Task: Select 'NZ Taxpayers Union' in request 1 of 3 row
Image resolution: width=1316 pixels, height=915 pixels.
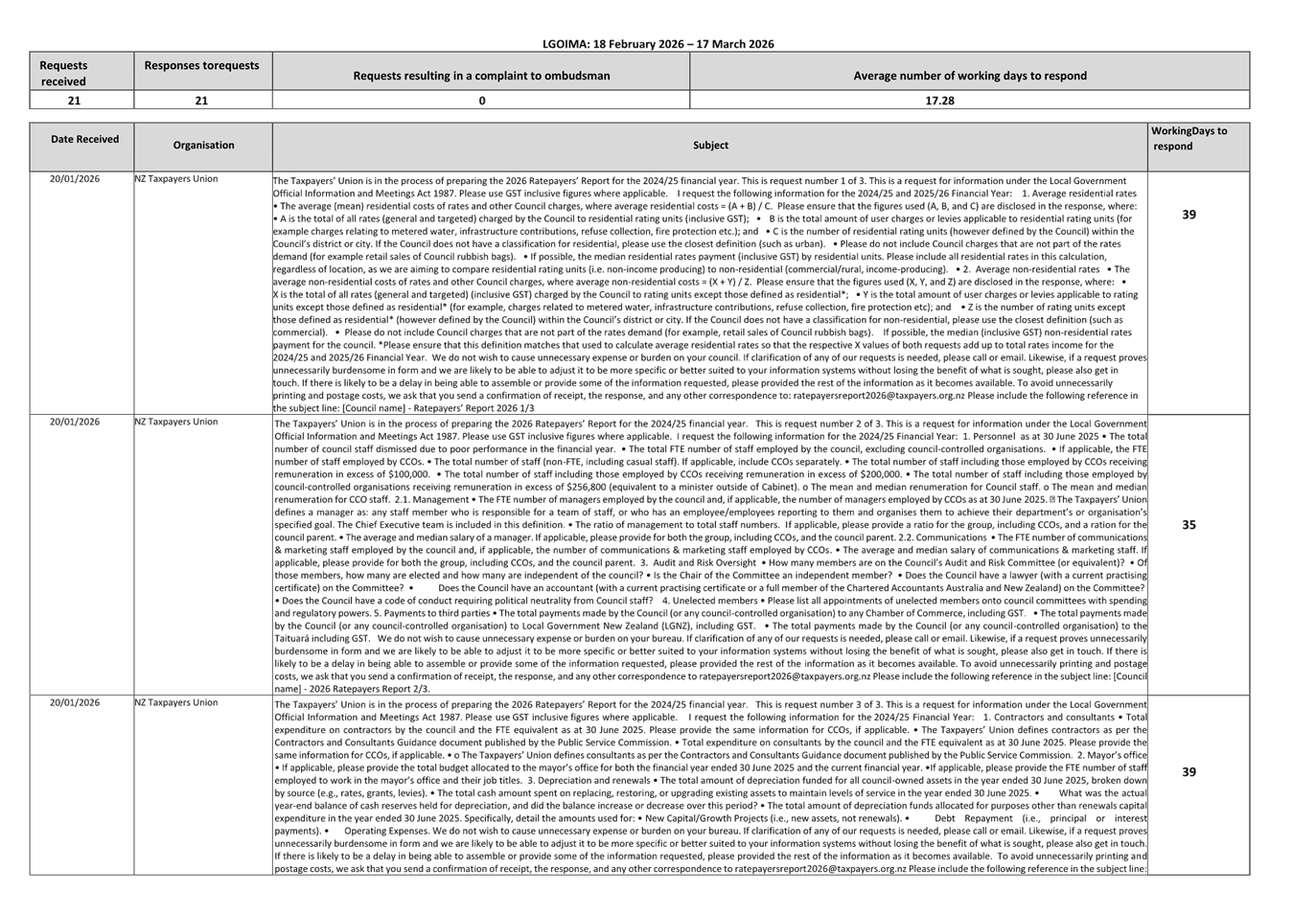Action: tap(176, 179)
